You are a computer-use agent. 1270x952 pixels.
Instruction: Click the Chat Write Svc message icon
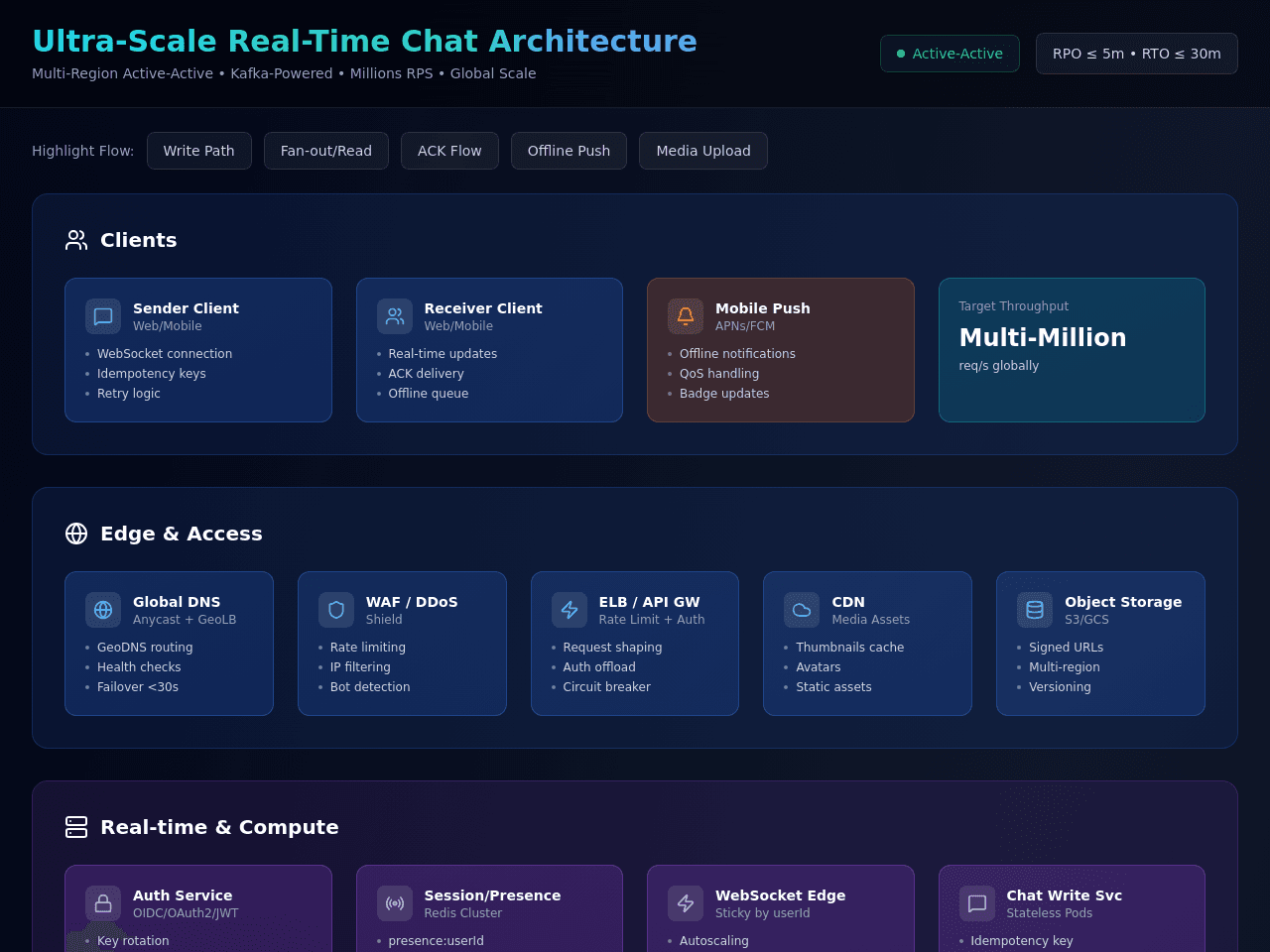click(977, 903)
